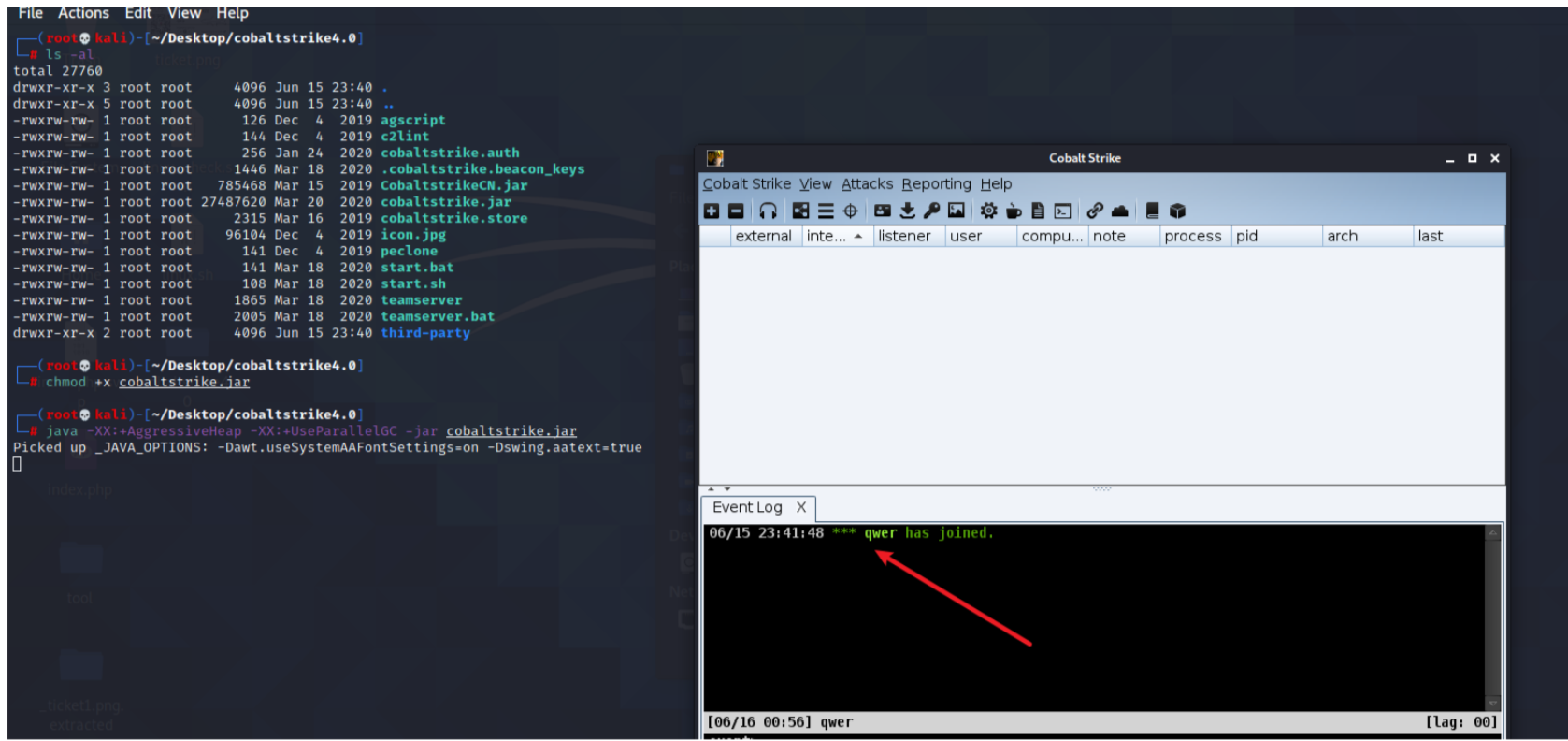Click 'qwer has joined' log entry
The width and height of the screenshot is (1568, 741).
tap(851, 533)
